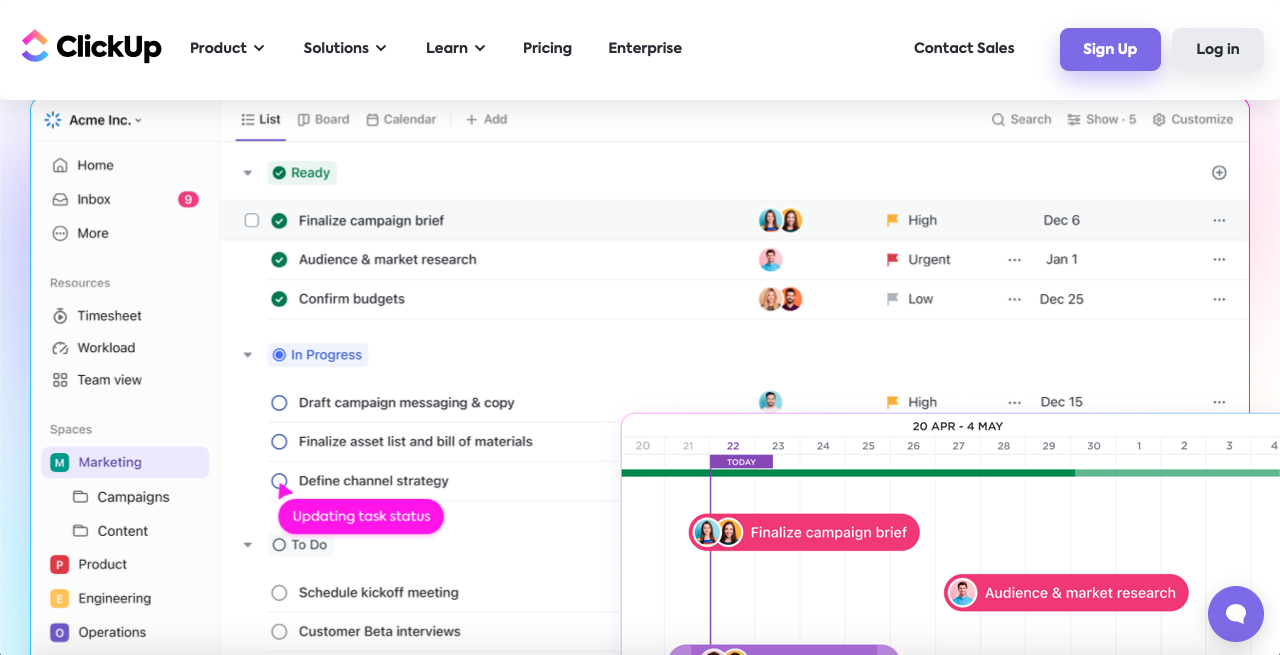Screen dimensions: 1280x655
Task: Click the Log in button
Action: (x=1217, y=49)
